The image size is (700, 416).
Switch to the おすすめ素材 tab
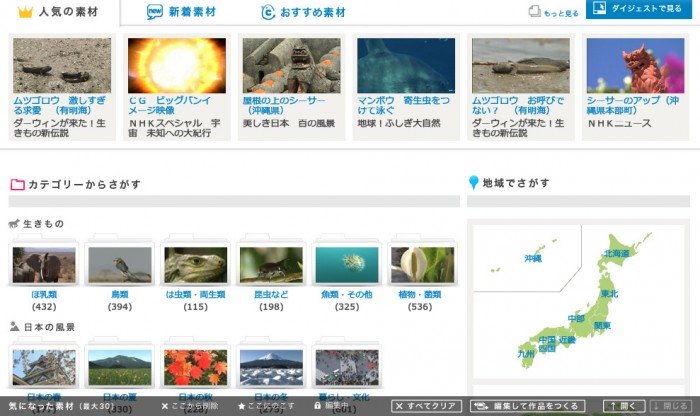[x=303, y=12]
